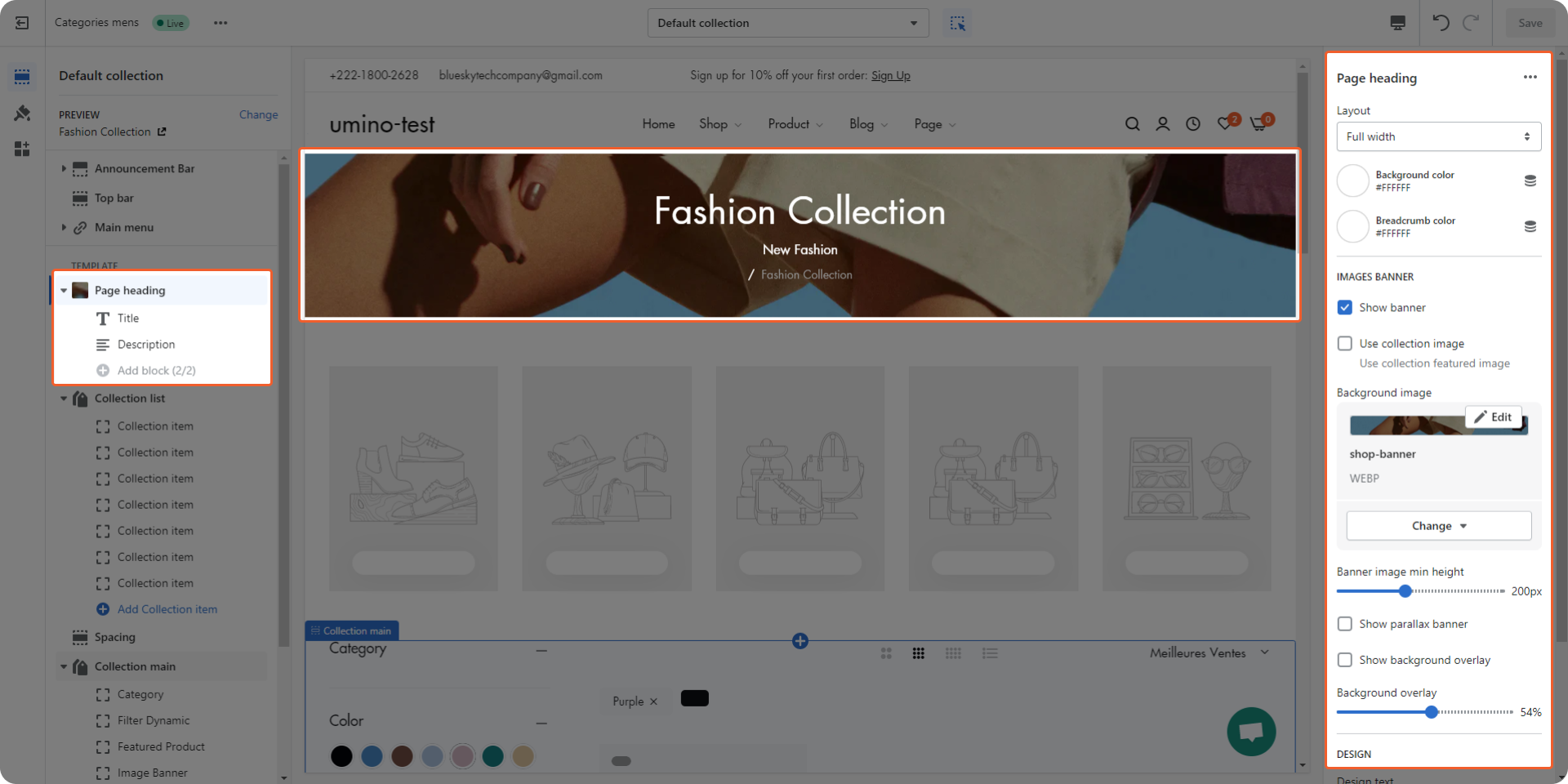Enable Use collection image checkbox
Screen dimensions: 1568x784
pyautogui.click(x=1344, y=344)
